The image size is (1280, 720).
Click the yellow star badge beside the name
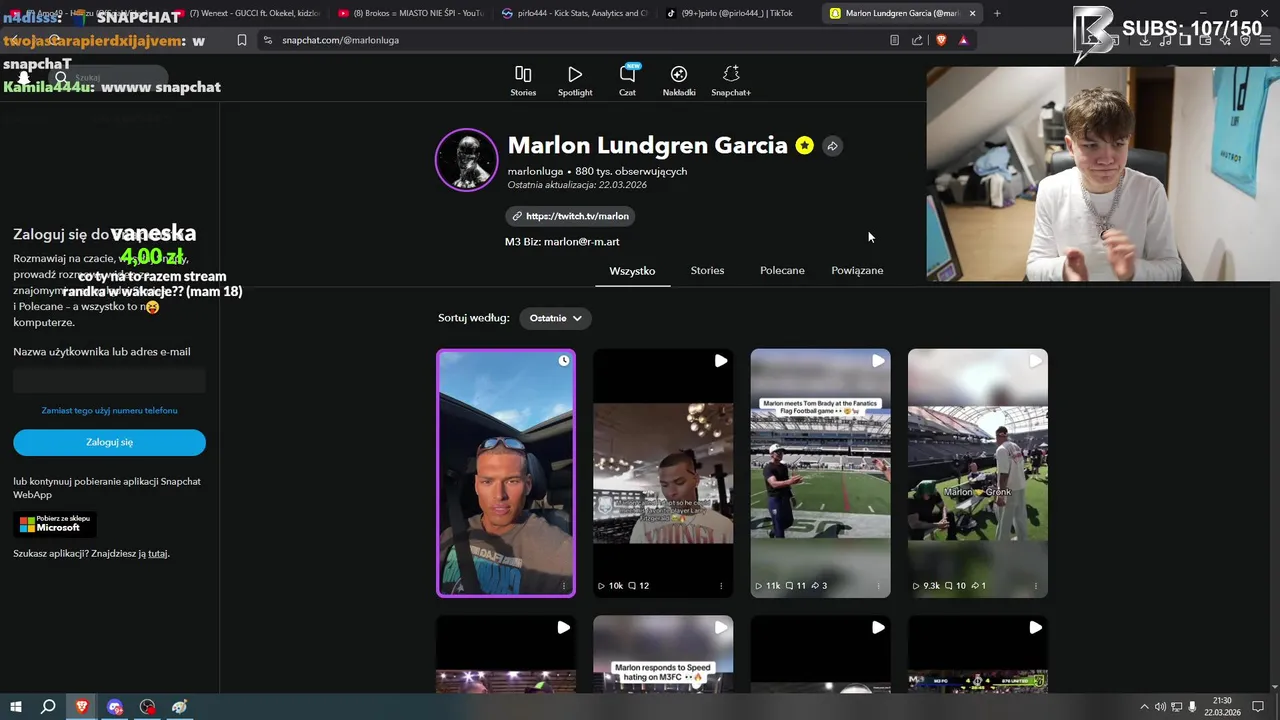pyautogui.click(x=805, y=146)
